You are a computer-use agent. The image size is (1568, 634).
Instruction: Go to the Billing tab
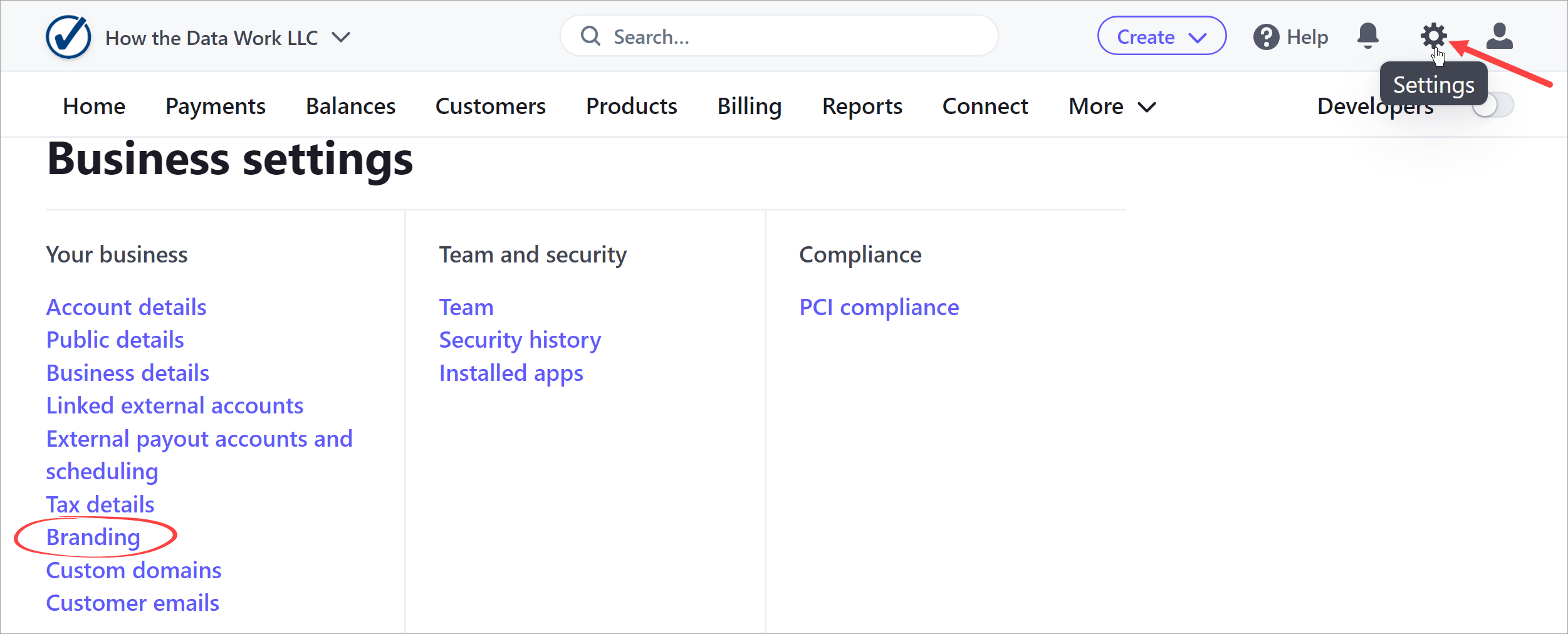point(750,107)
